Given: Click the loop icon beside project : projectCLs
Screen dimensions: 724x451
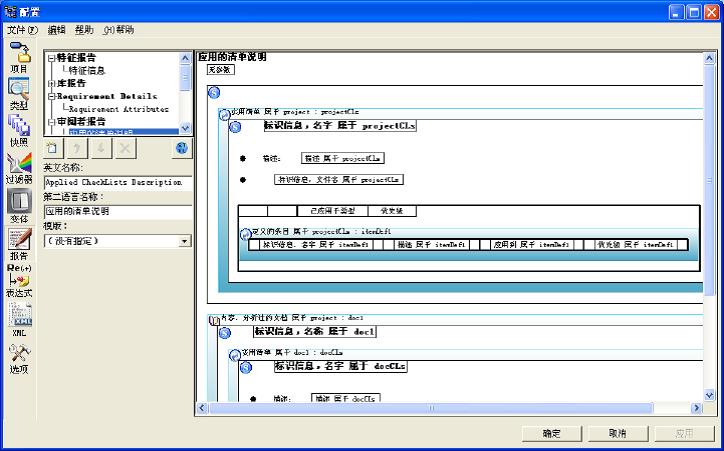Looking at the screenshot, I should click(x=224, y=114).
